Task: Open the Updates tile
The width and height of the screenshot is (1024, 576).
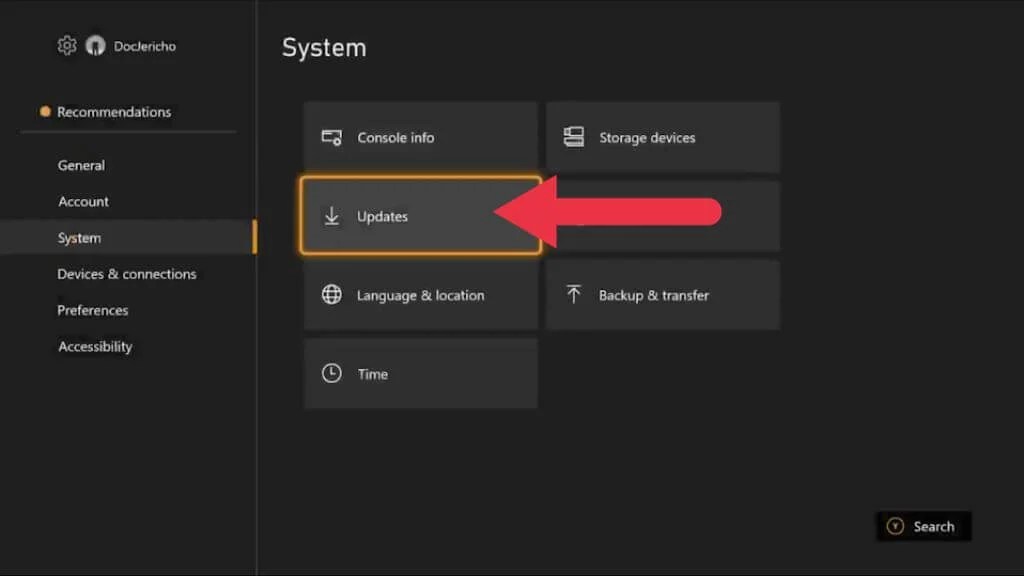Action: click(420, 216)
